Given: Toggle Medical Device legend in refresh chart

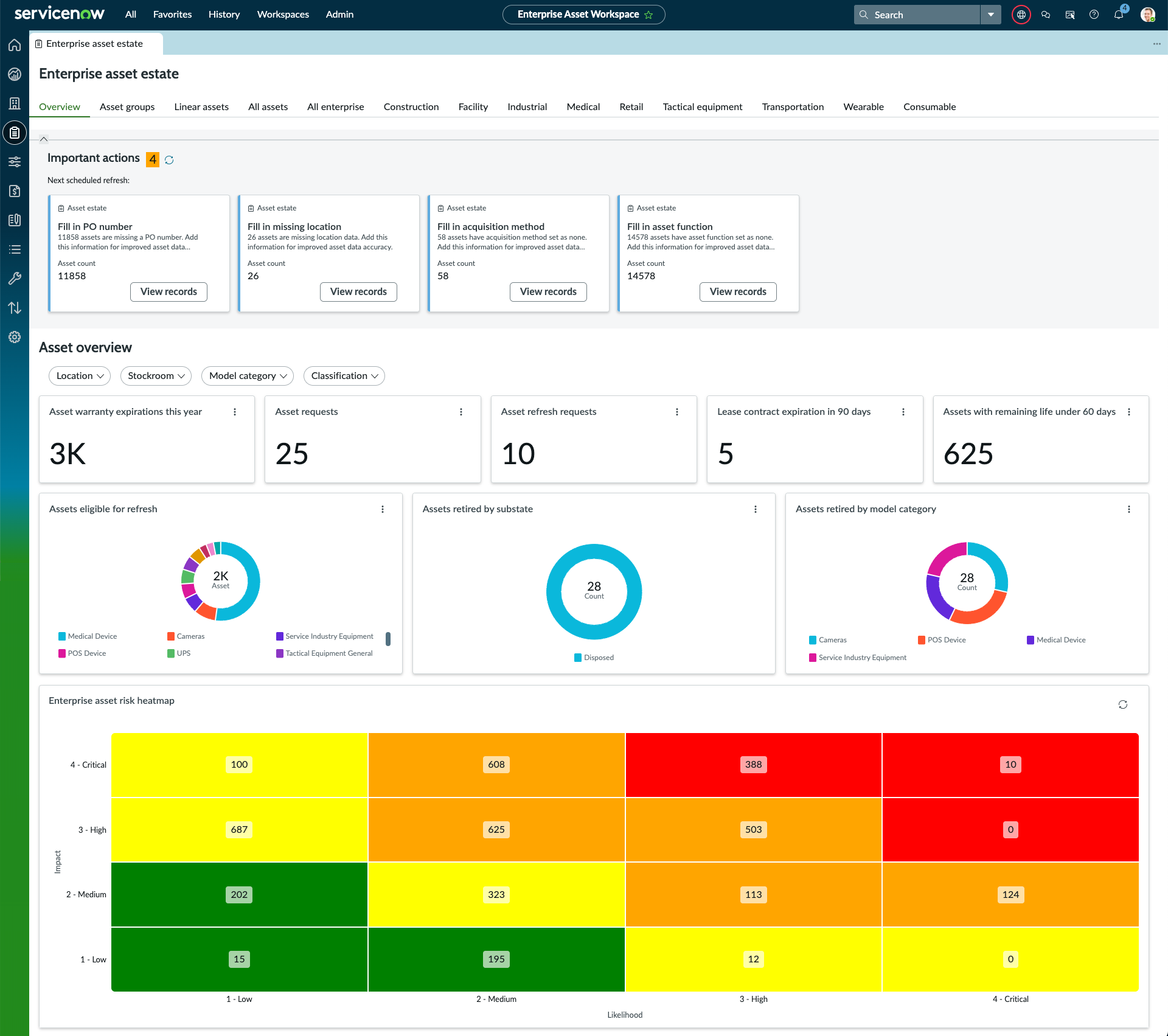Looking at the screenshot, I should 88,636.
